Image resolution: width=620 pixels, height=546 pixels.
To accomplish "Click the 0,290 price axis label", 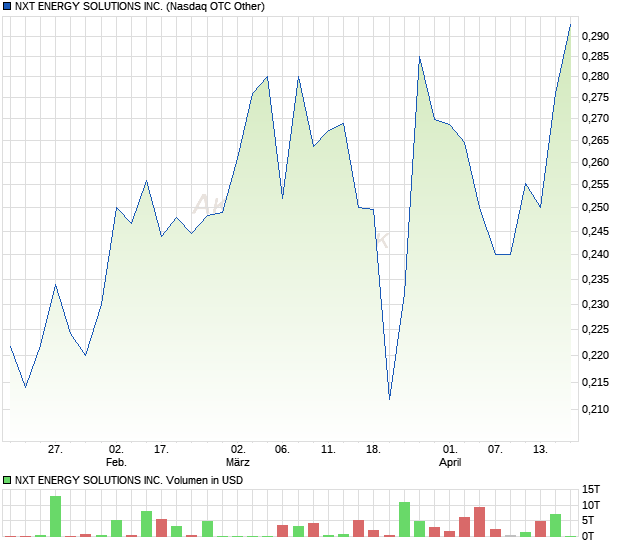I will coord(595,36).
